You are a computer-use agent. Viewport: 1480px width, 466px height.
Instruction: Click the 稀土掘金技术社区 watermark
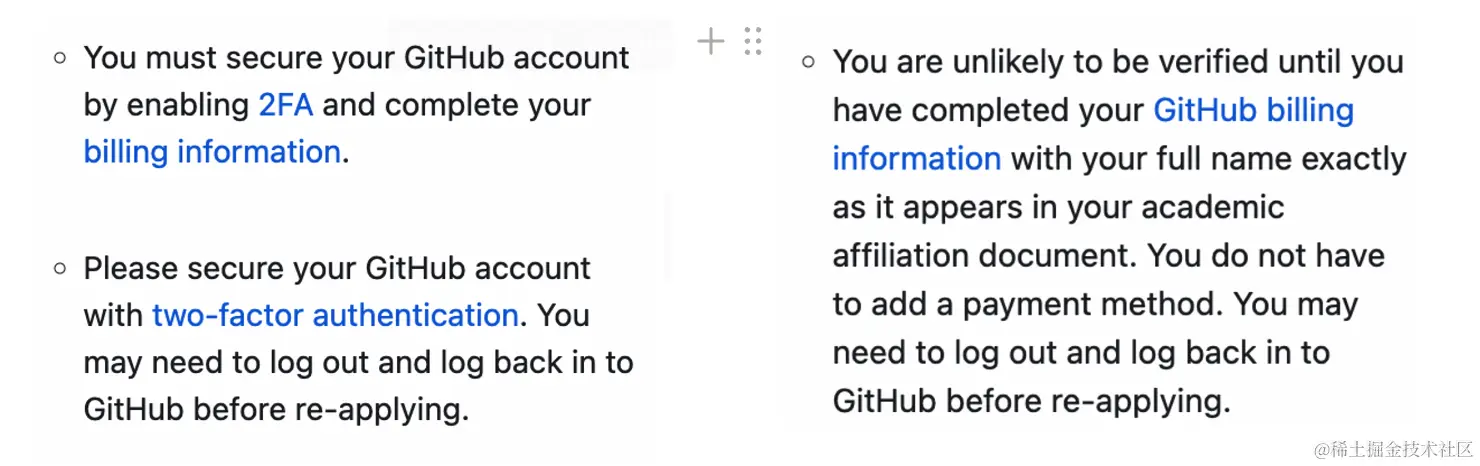click(1393, 449)
